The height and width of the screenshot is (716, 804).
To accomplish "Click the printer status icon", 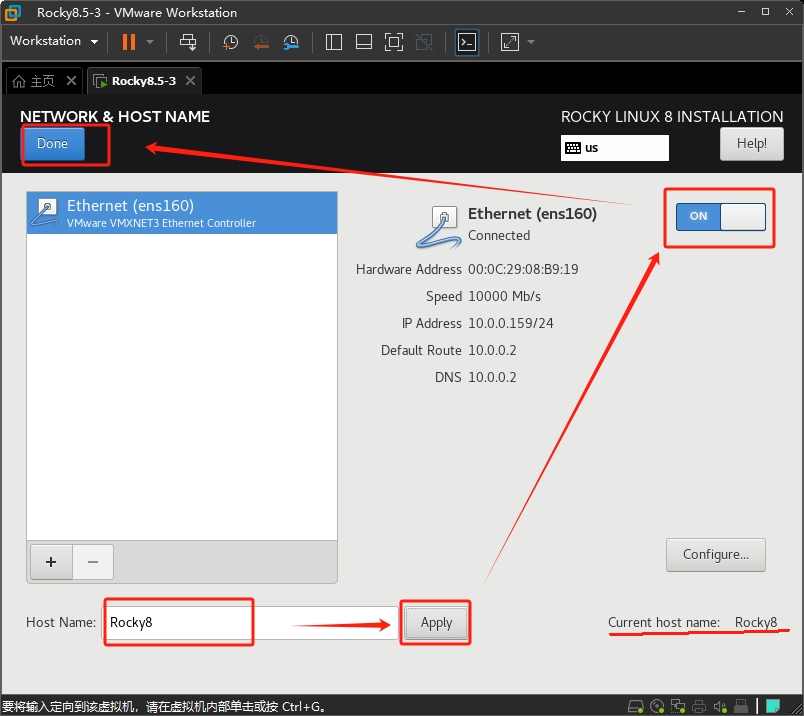I will click(699, 707).
